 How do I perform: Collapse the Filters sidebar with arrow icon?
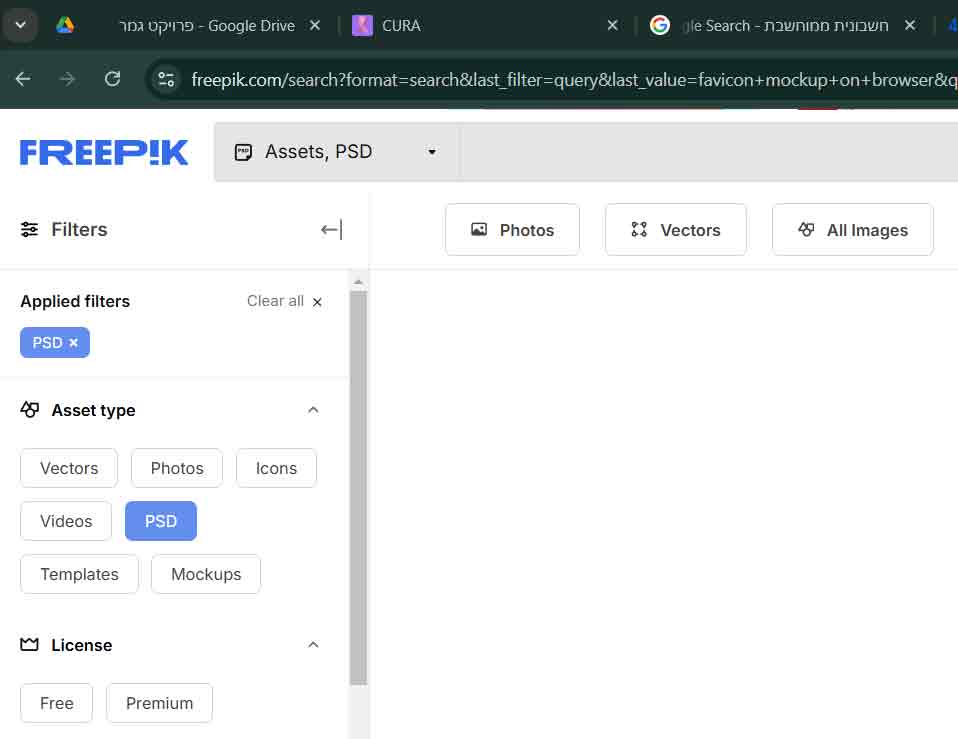click(x=331, y=230)
